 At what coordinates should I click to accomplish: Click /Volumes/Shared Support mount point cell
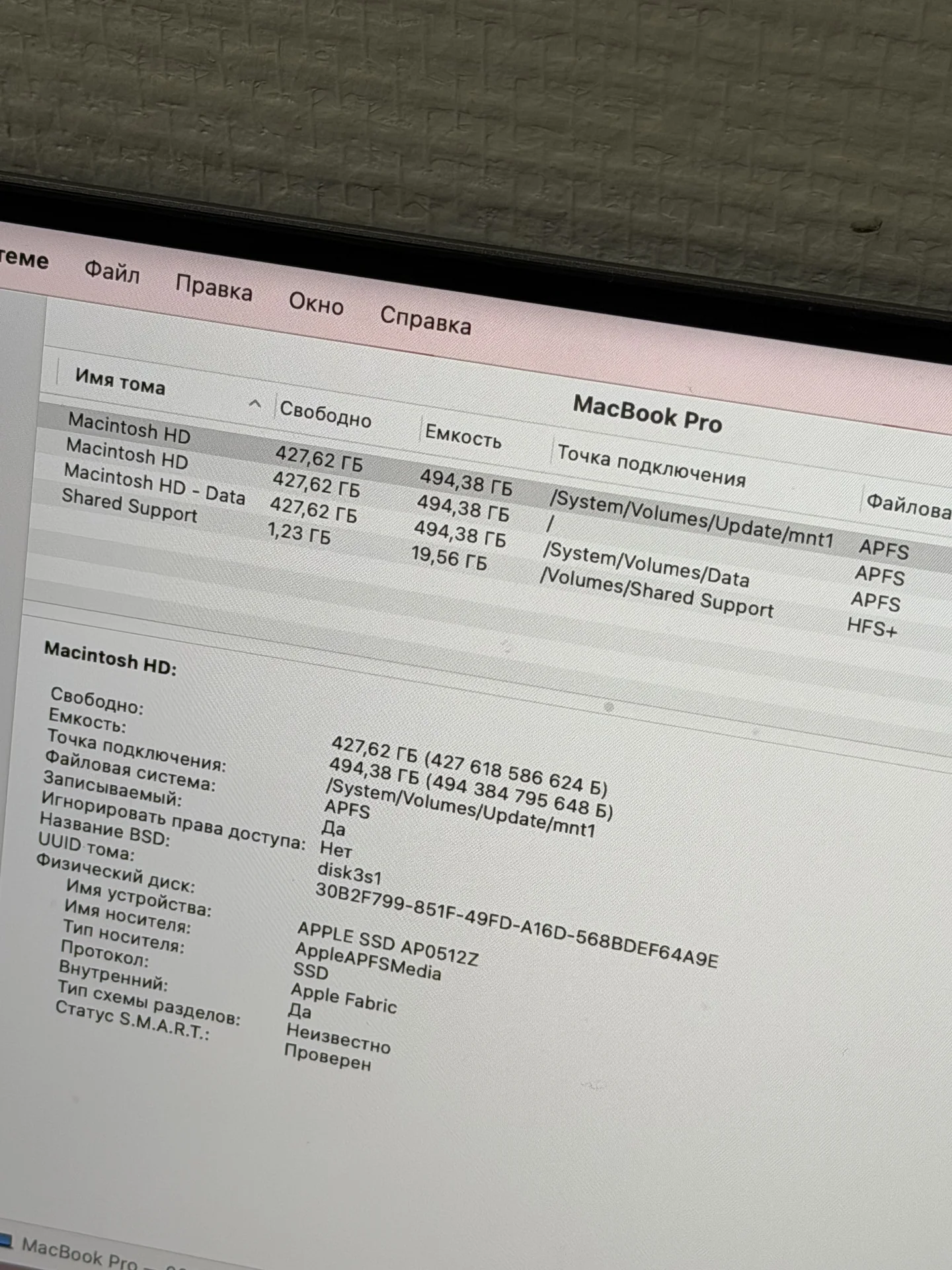pyautogui.click(x=656, y=592)
